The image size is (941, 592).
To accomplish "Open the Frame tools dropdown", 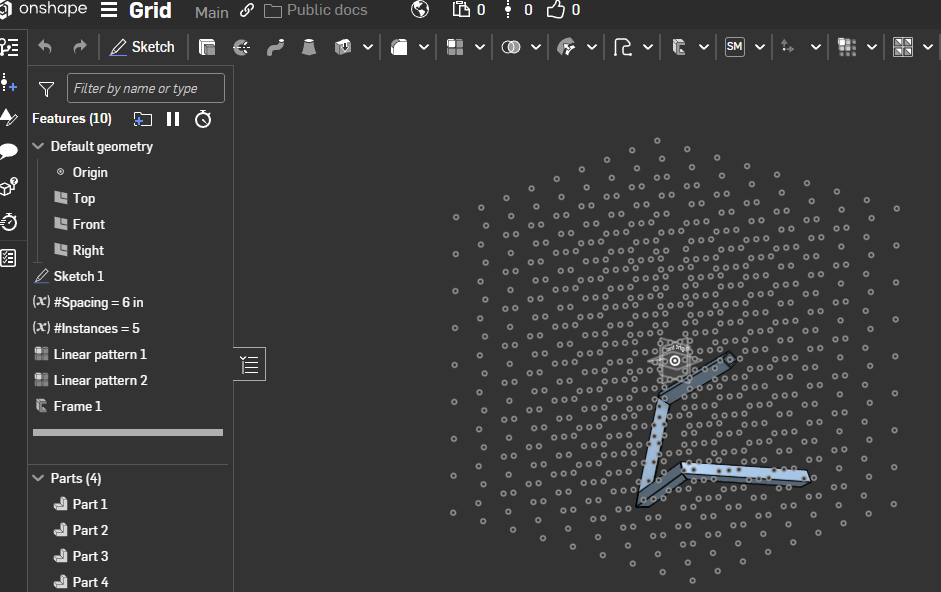I will 704,47.
